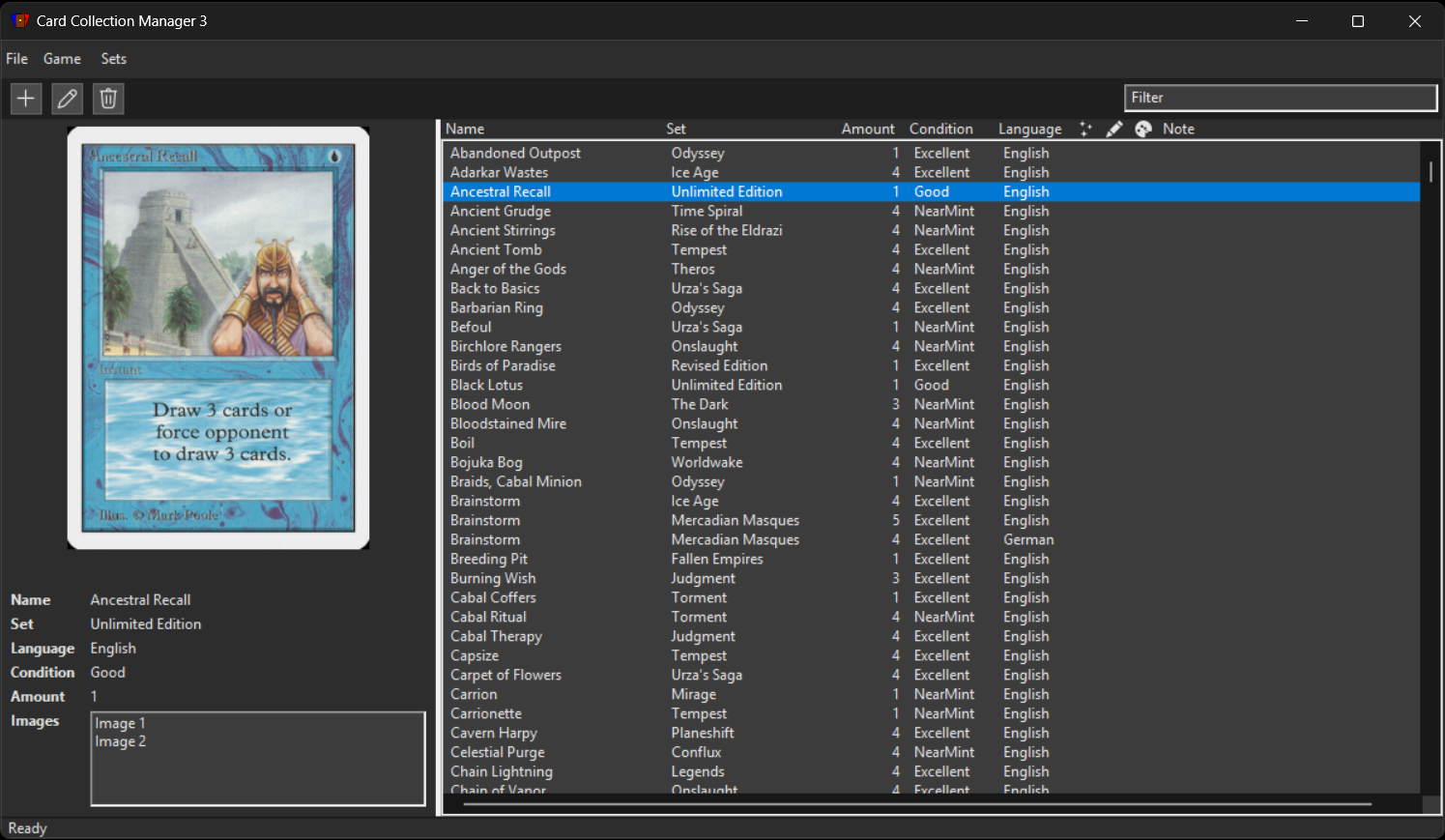Click the Ready status bar text
1445x840 pixels.
click(x=27, y=828)
